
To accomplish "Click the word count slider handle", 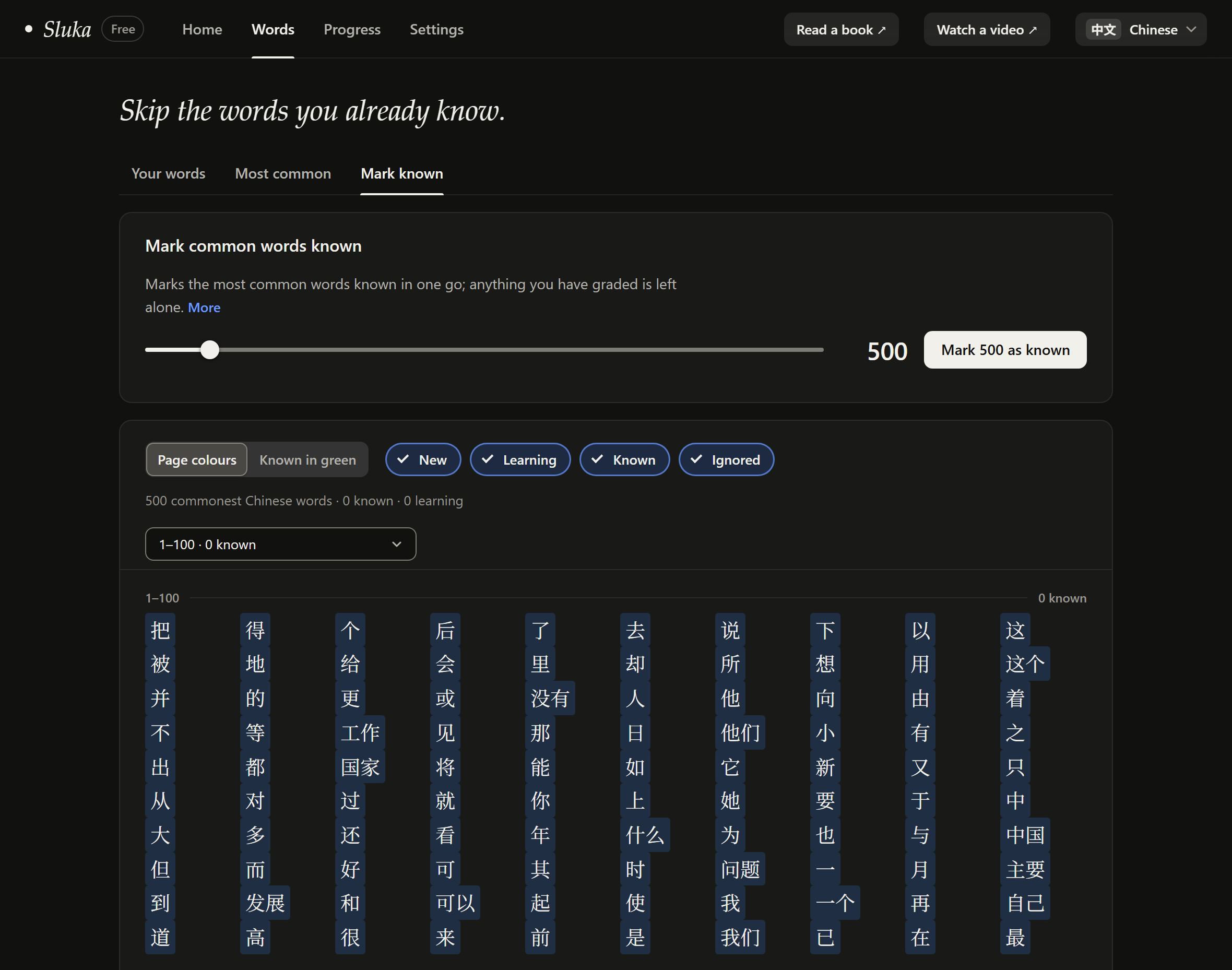I will tap(210, 350).
